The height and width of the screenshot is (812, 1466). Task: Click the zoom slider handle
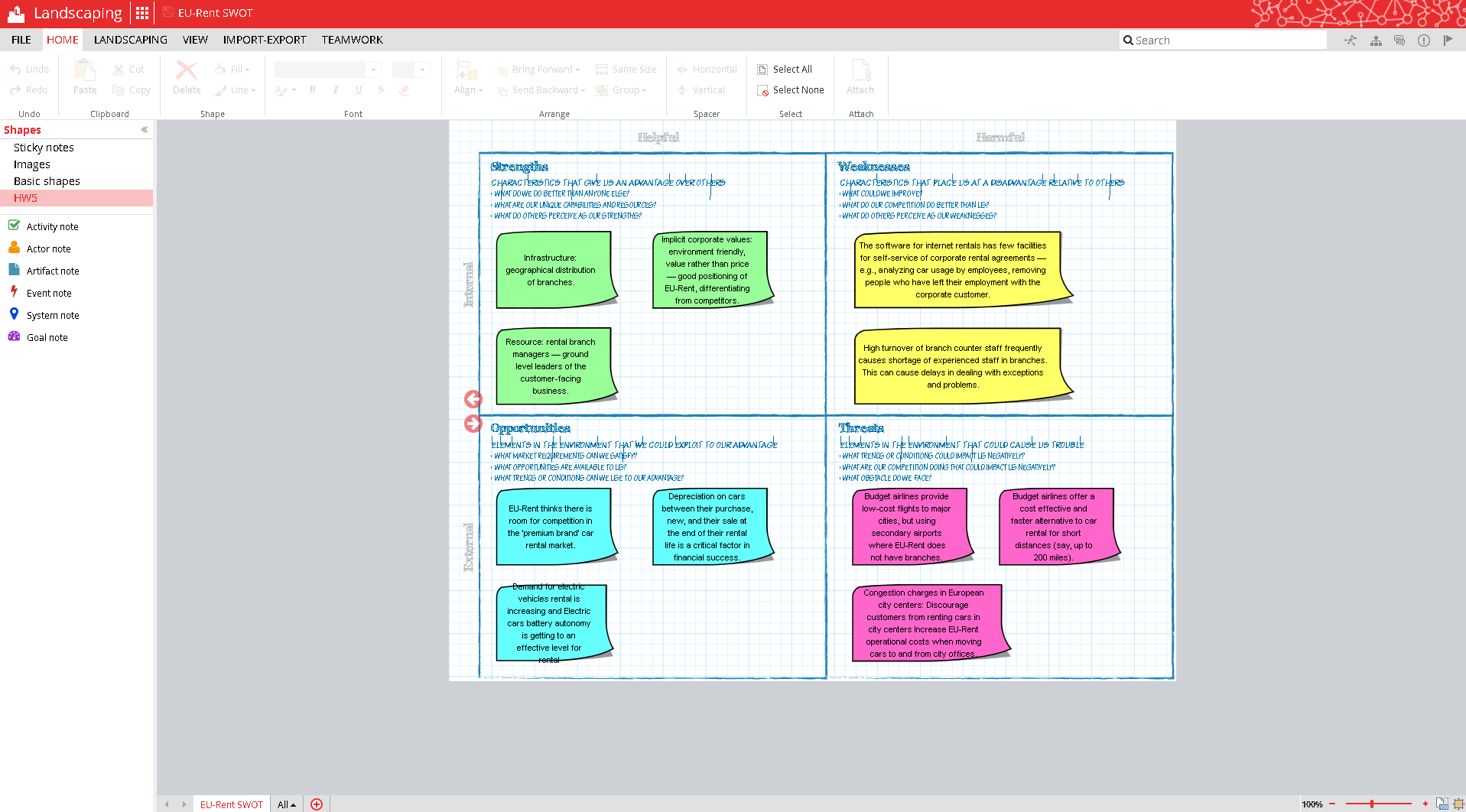coord(1372,804)
